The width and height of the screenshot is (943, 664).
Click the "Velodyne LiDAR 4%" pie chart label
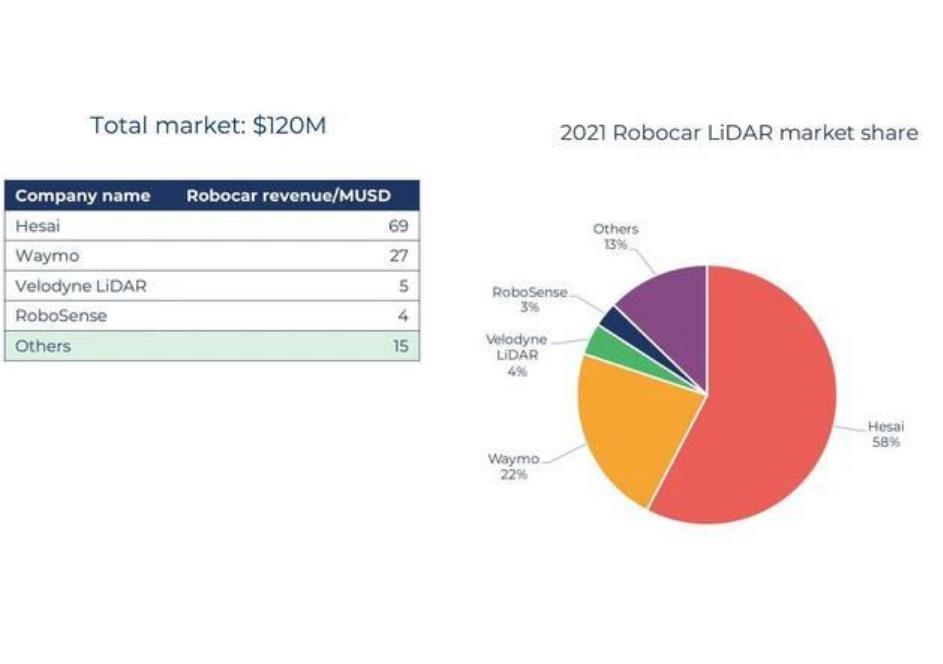[x=517, y=355]
